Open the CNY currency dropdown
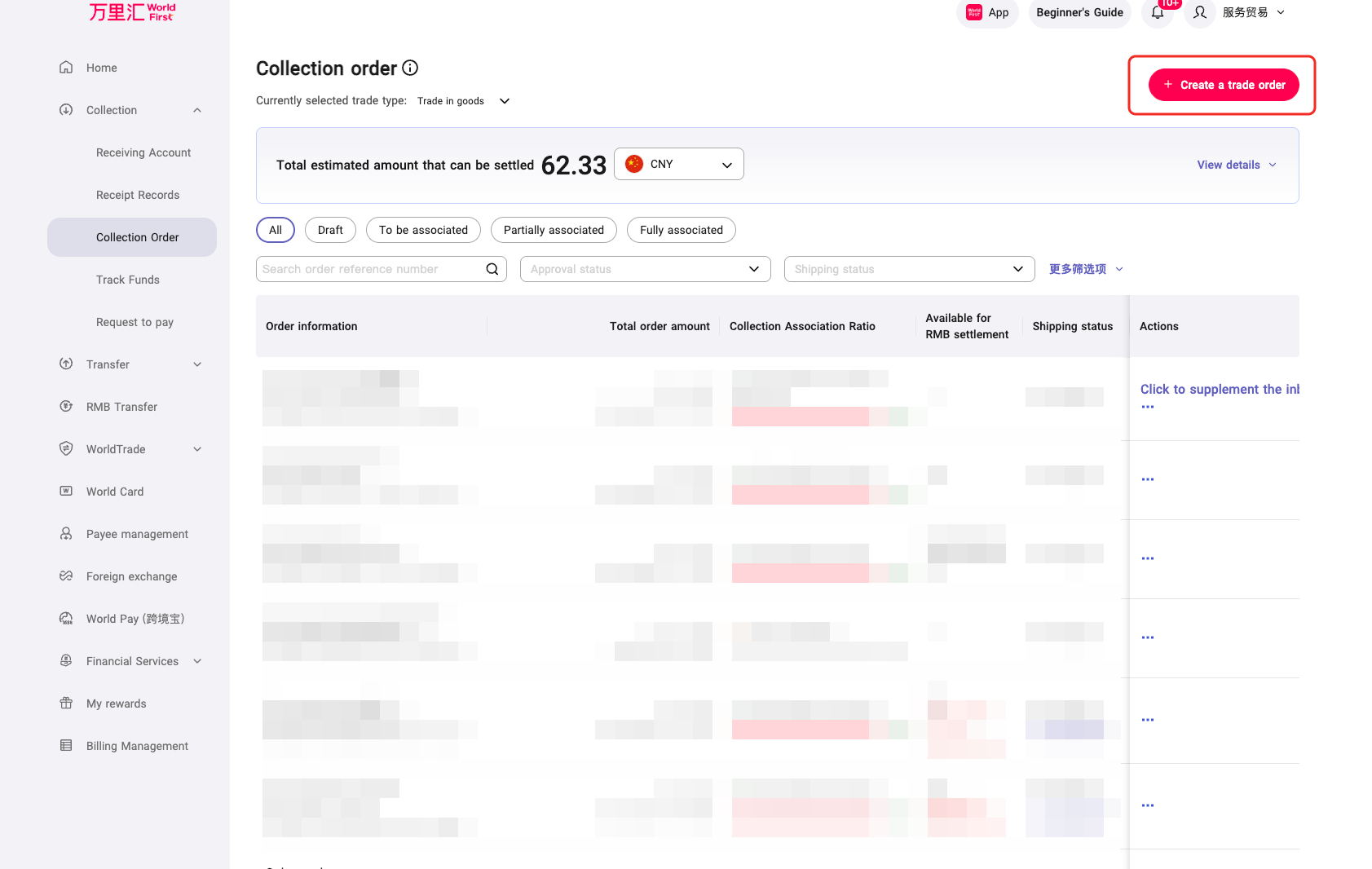 tap(678, 164)
